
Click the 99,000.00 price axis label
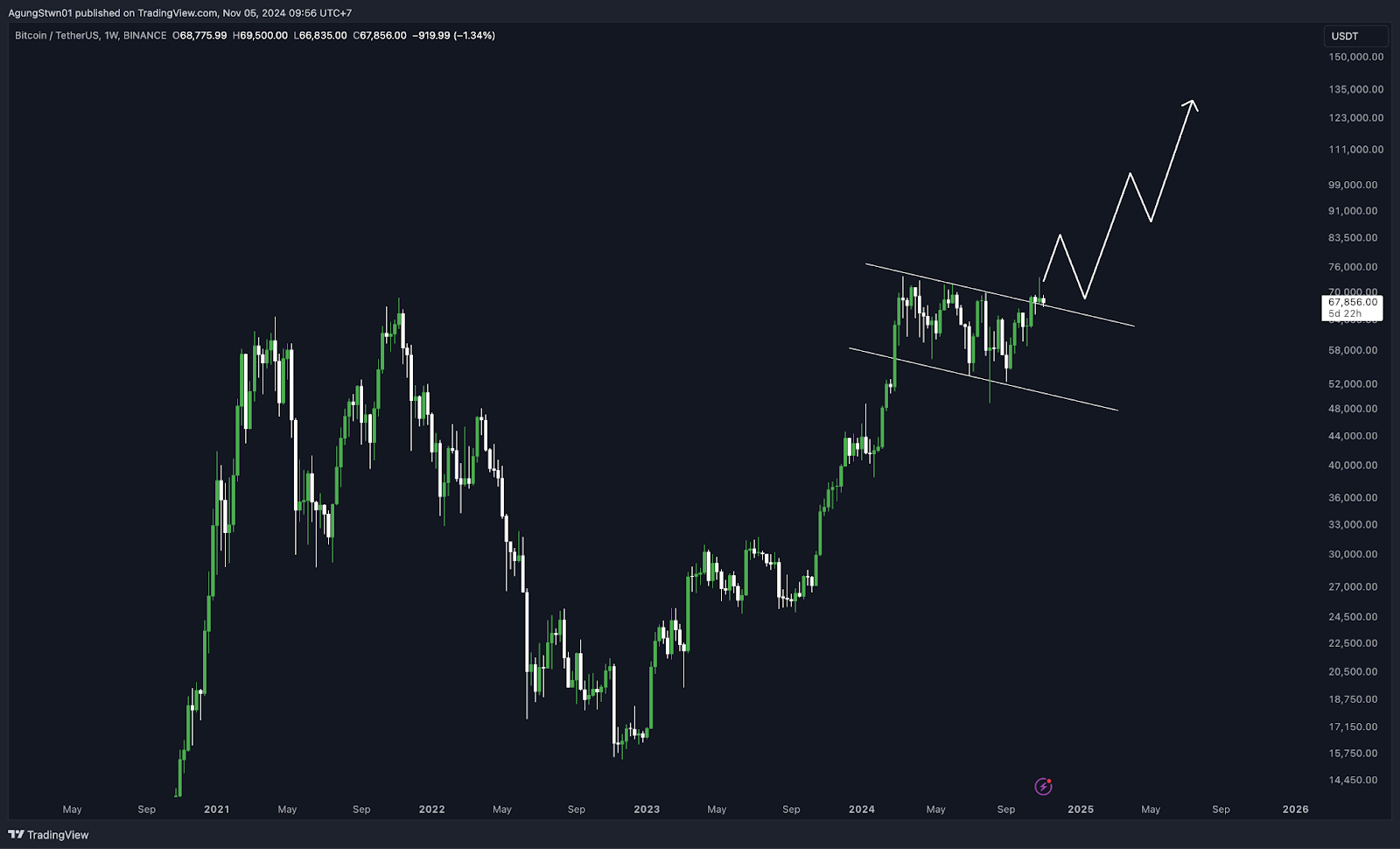1353,185
